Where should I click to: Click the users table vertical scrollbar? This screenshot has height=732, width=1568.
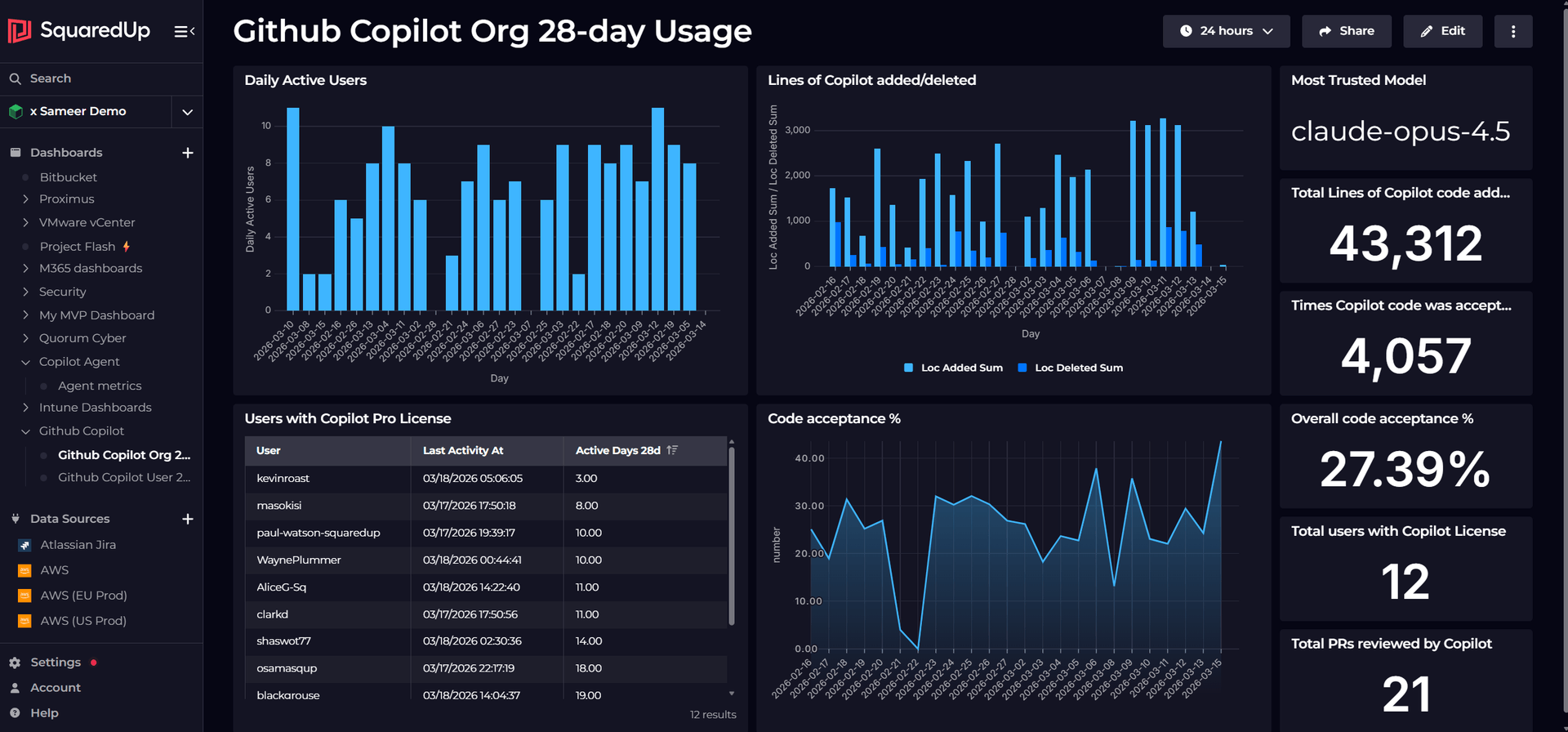click(x=732, y=536)
